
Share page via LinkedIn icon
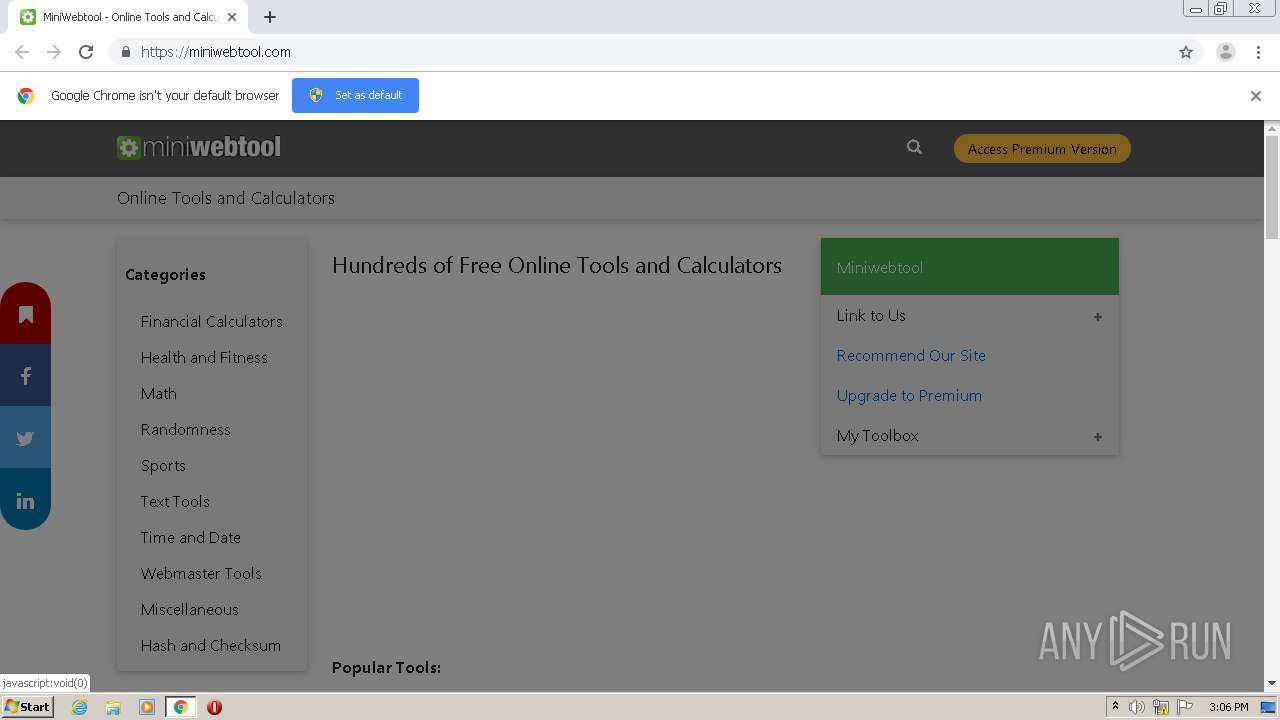pos(25,500)
